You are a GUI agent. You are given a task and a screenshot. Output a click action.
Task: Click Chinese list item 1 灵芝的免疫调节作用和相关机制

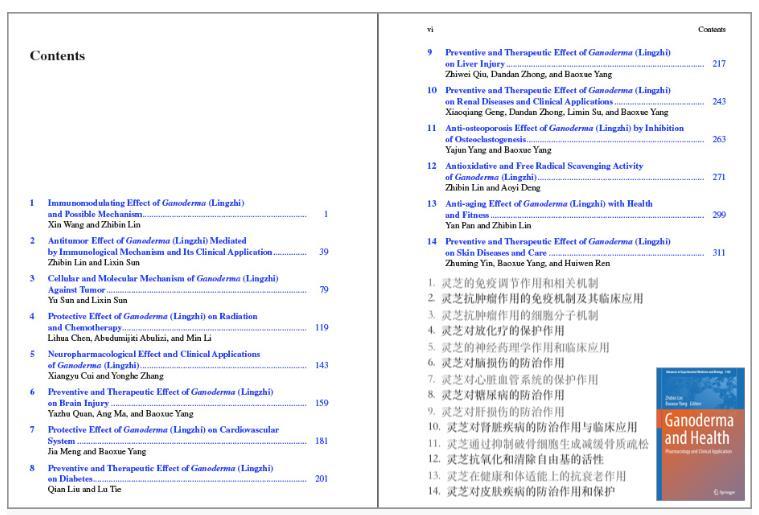coord(513,283)
